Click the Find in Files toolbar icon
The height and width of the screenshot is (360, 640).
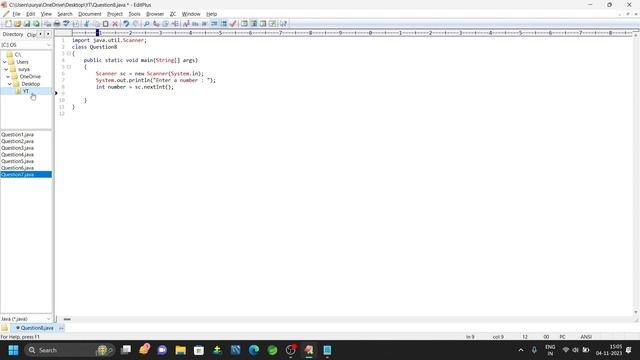(x=165, y=24)
